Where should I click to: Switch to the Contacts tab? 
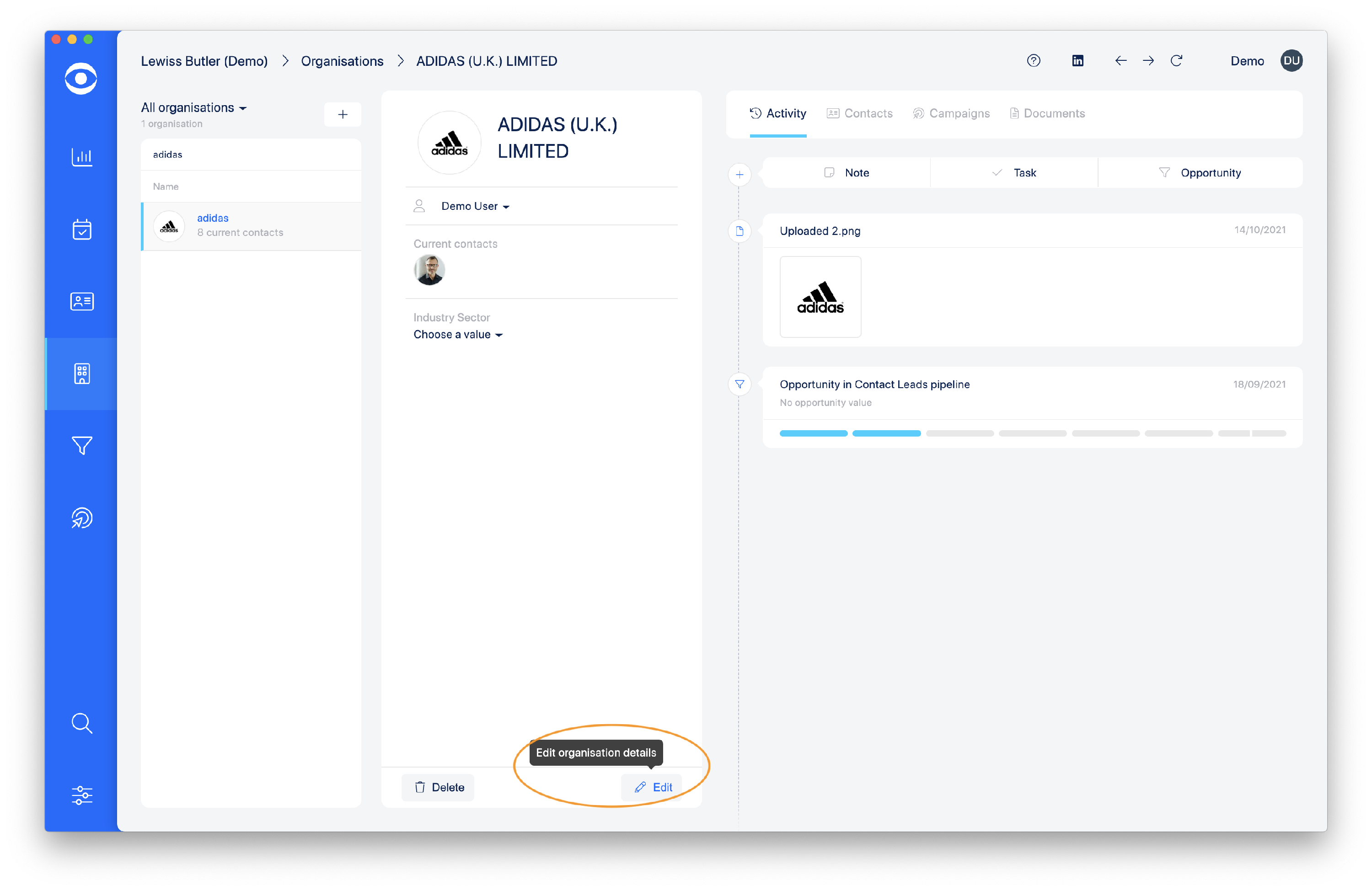(x=859, y=113)
